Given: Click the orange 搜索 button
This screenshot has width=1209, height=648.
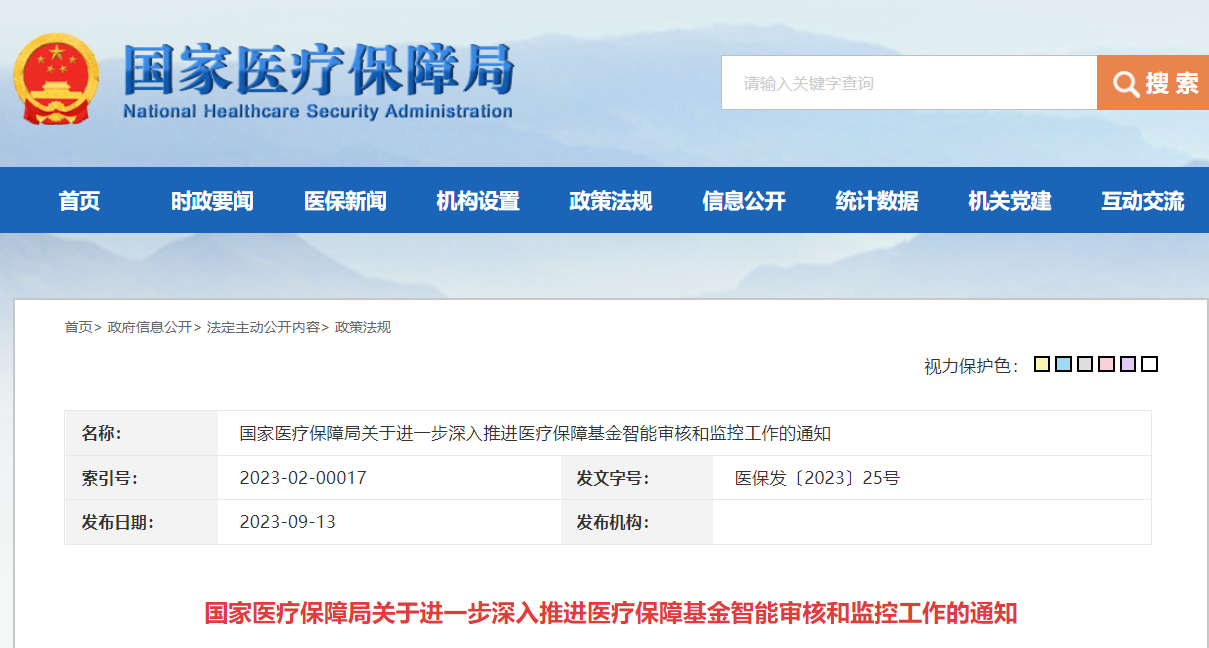Looking at the screenshot, I should 1153,83.
